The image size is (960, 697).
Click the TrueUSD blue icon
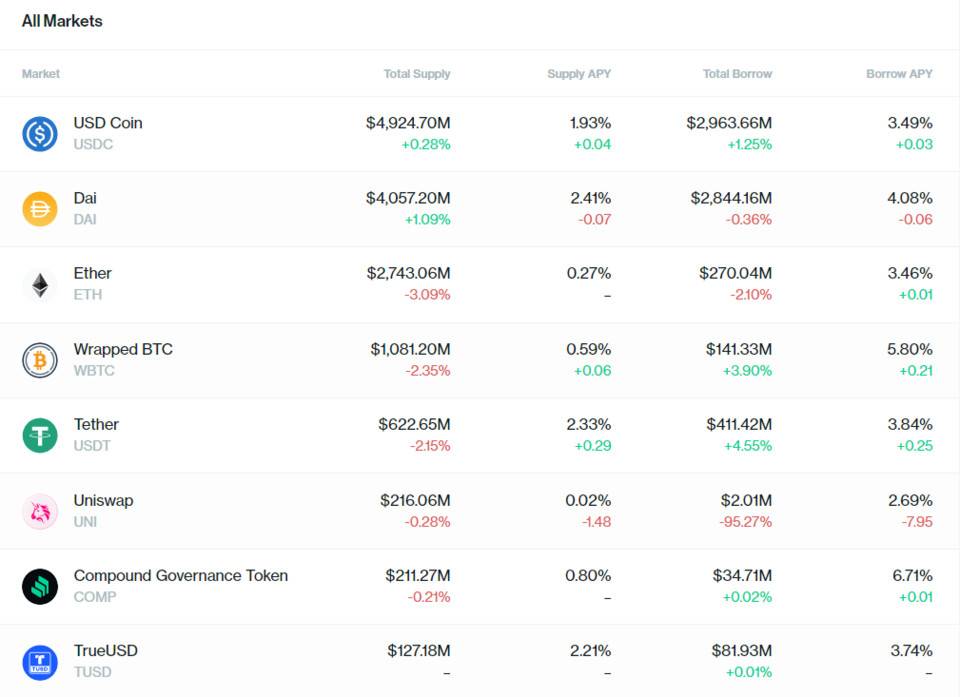40,661
